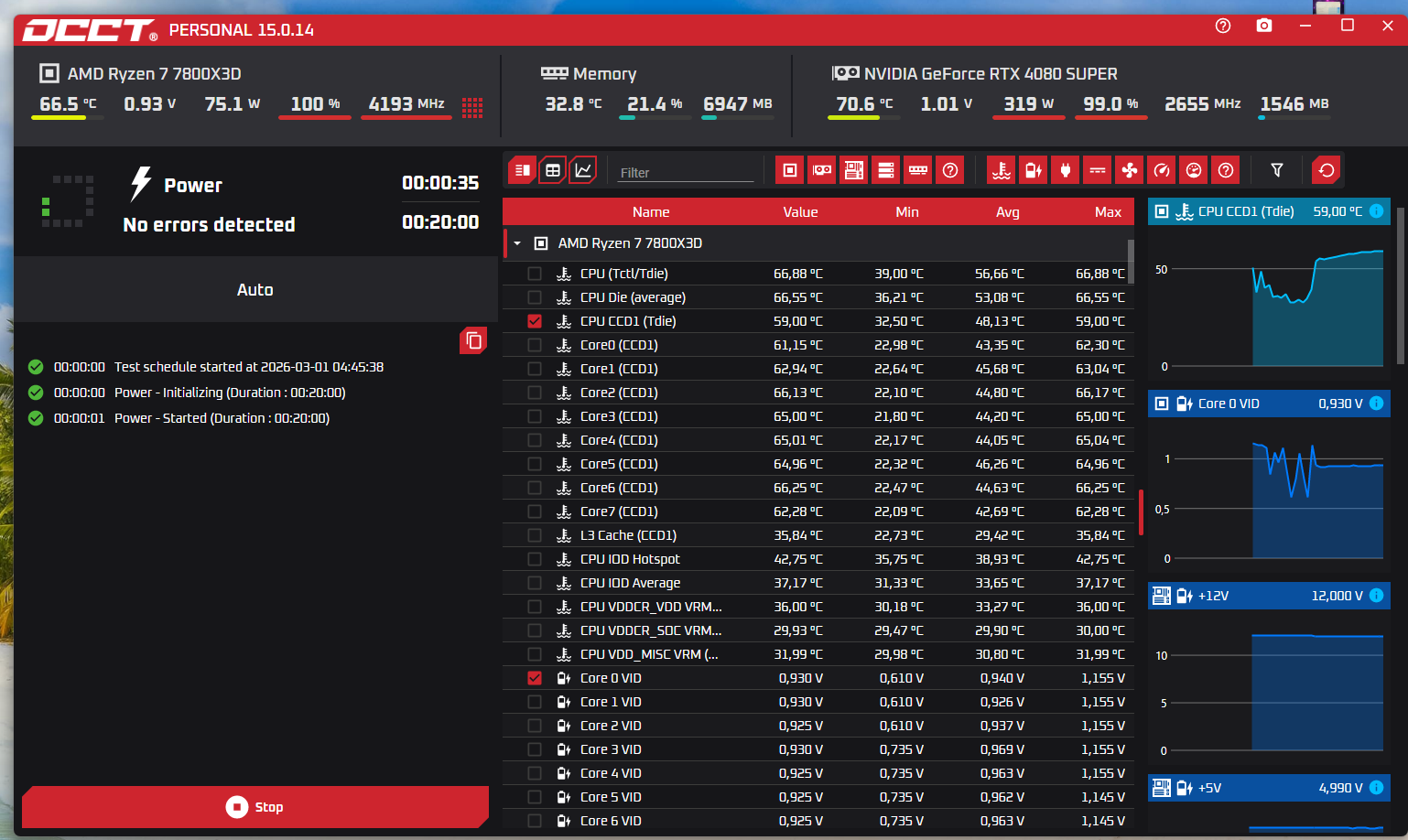Click the Memory usage 21.4 % bar
Viewport: 1408px width, 840px height.
[655, 117]
